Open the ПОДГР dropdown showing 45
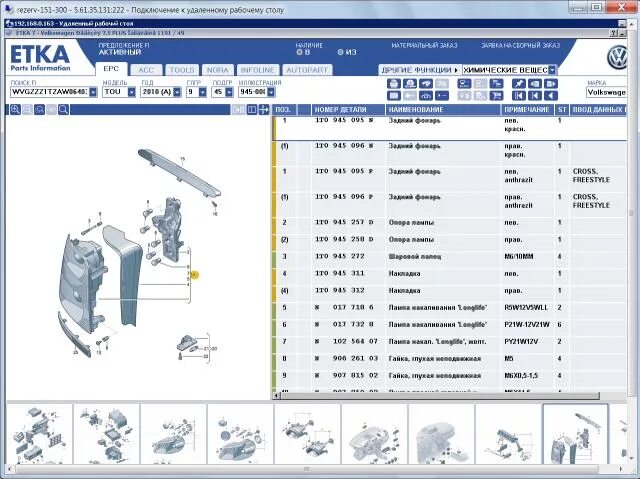The image size is (640, 479). (x=229, y=92)
